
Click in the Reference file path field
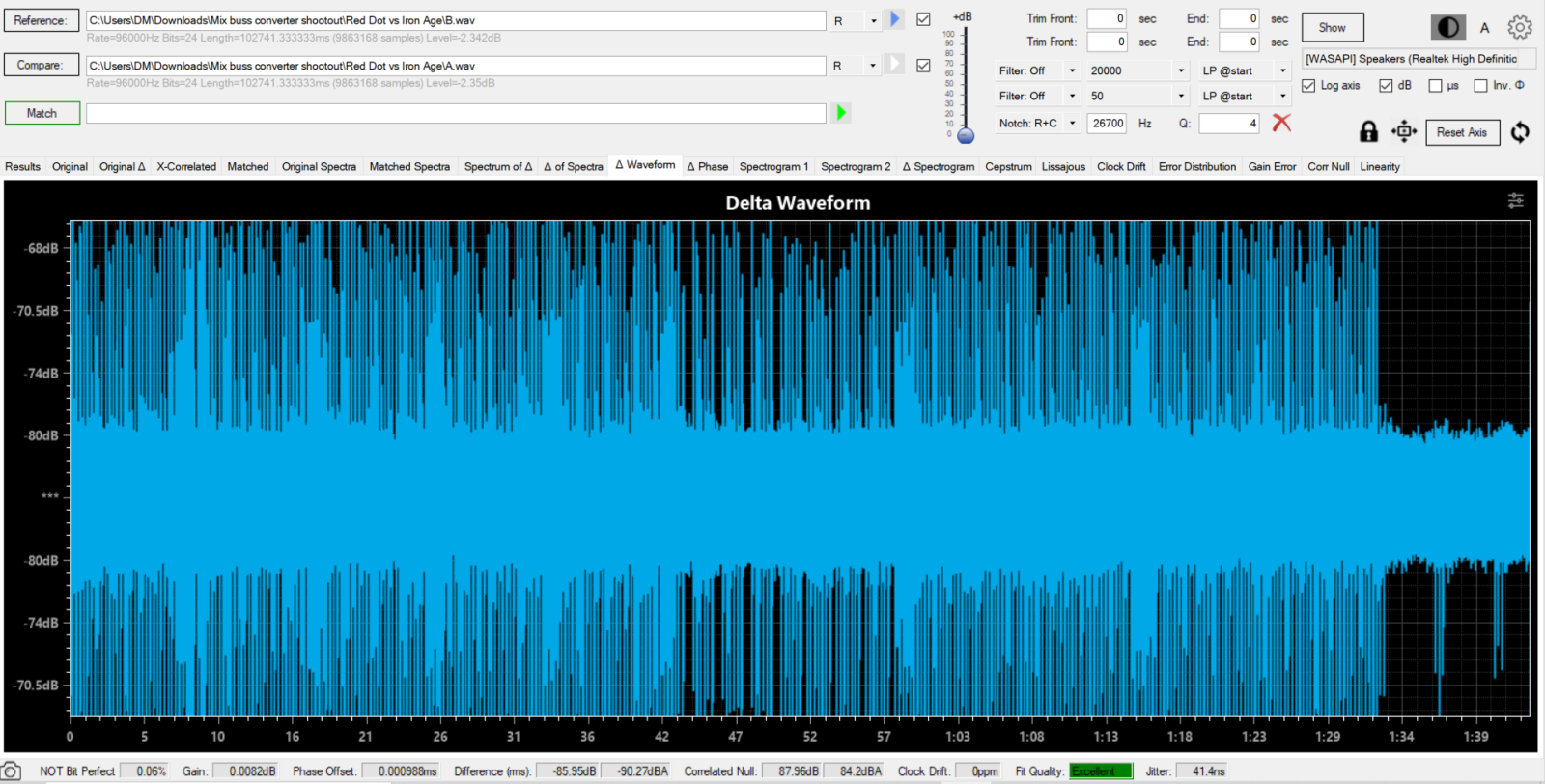pos(456,20)
